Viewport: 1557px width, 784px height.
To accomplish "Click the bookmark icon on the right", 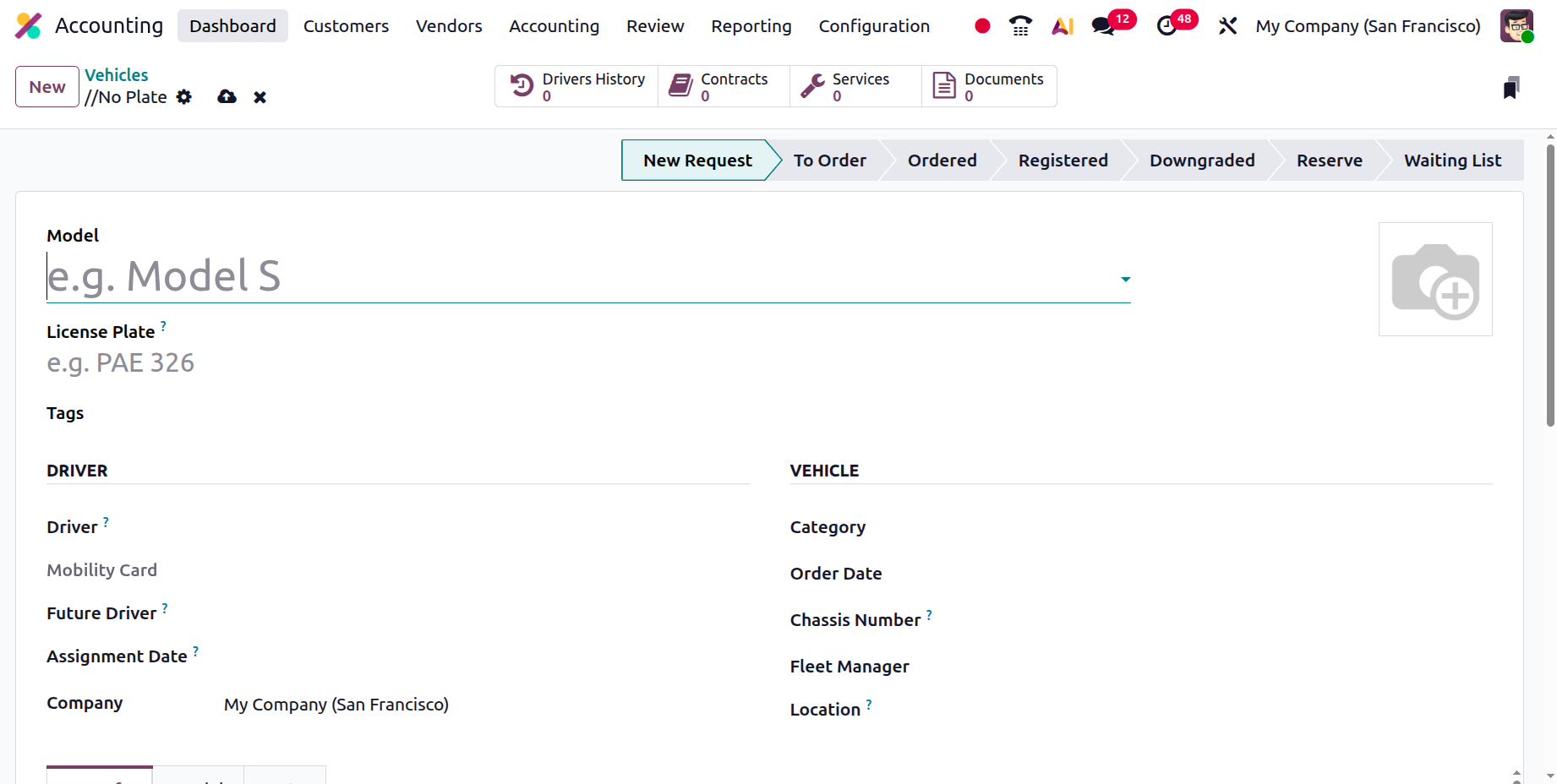I will tap(1511, 88).
